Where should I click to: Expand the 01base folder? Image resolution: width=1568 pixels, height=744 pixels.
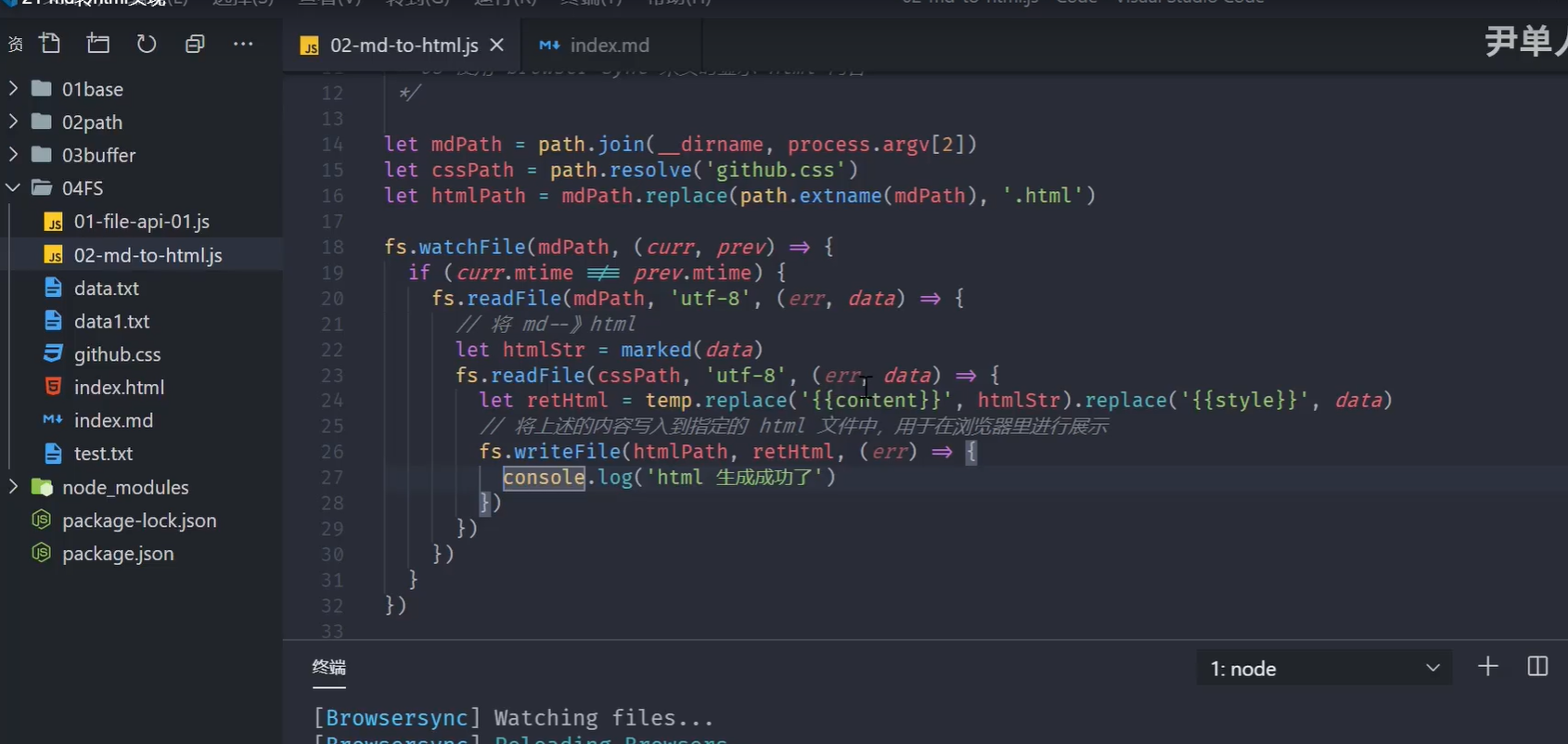[92, 89]
